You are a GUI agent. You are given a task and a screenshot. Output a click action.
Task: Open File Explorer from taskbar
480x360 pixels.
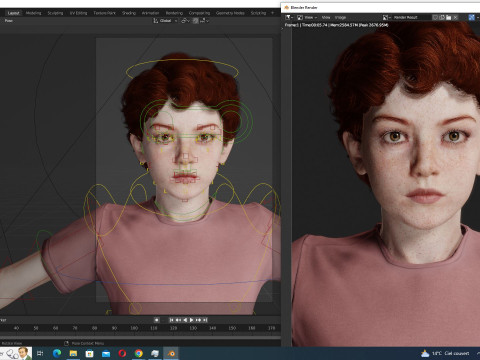(x=73, y=353)
